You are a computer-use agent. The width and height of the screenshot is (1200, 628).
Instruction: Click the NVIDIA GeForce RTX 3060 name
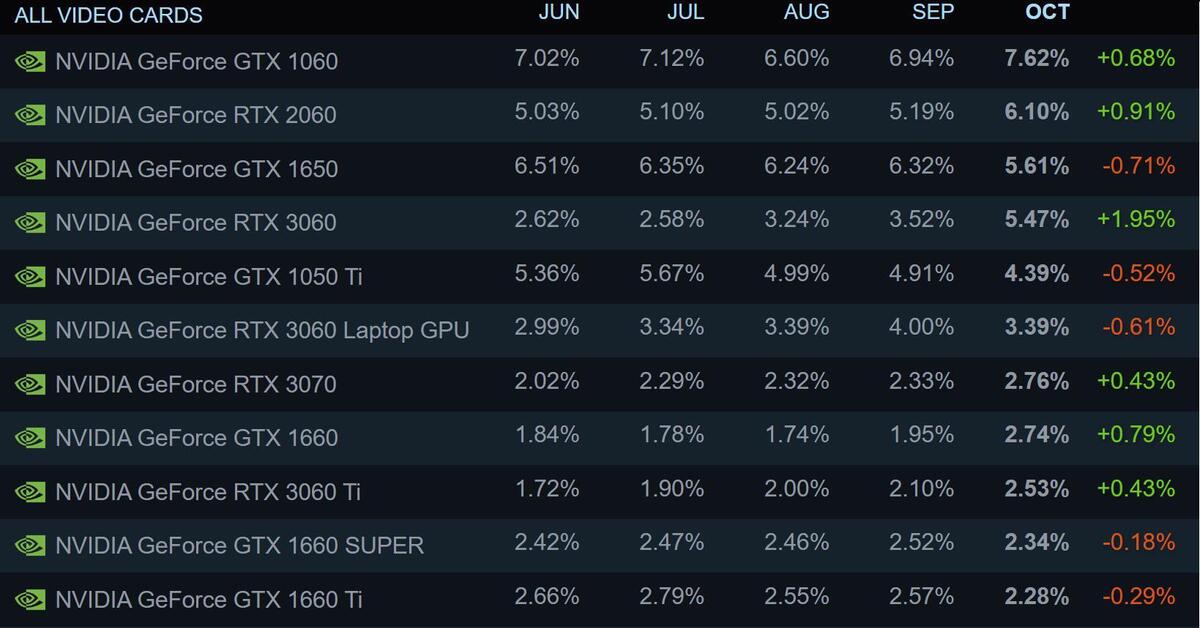pyautogui.click(x=196, y=222)
